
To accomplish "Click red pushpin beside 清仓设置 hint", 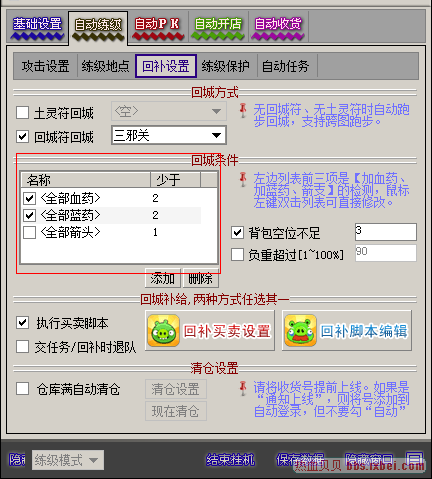I will coord(243,388).
